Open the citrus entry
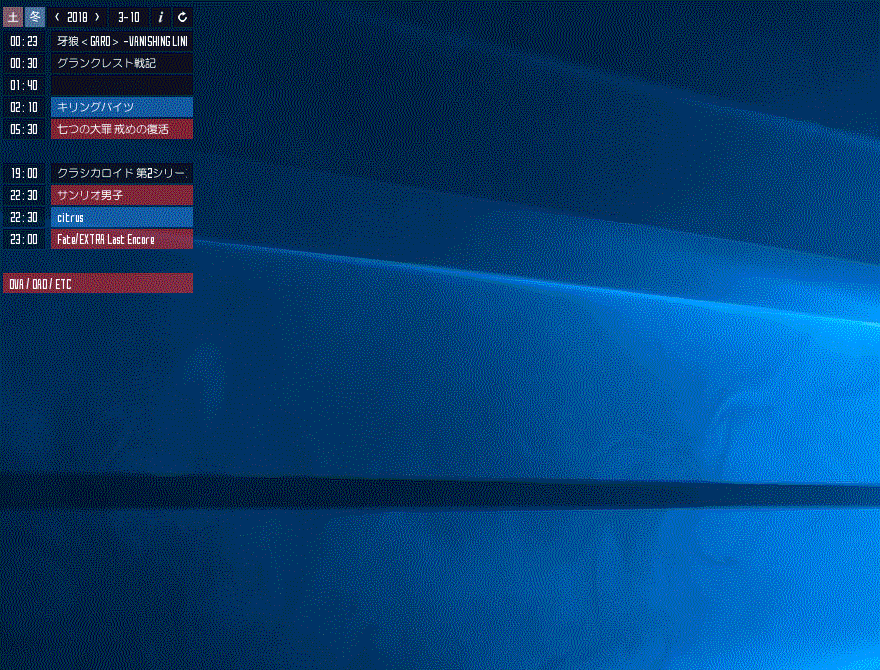This screenshot has height=670, width=880. click(122, 217)
